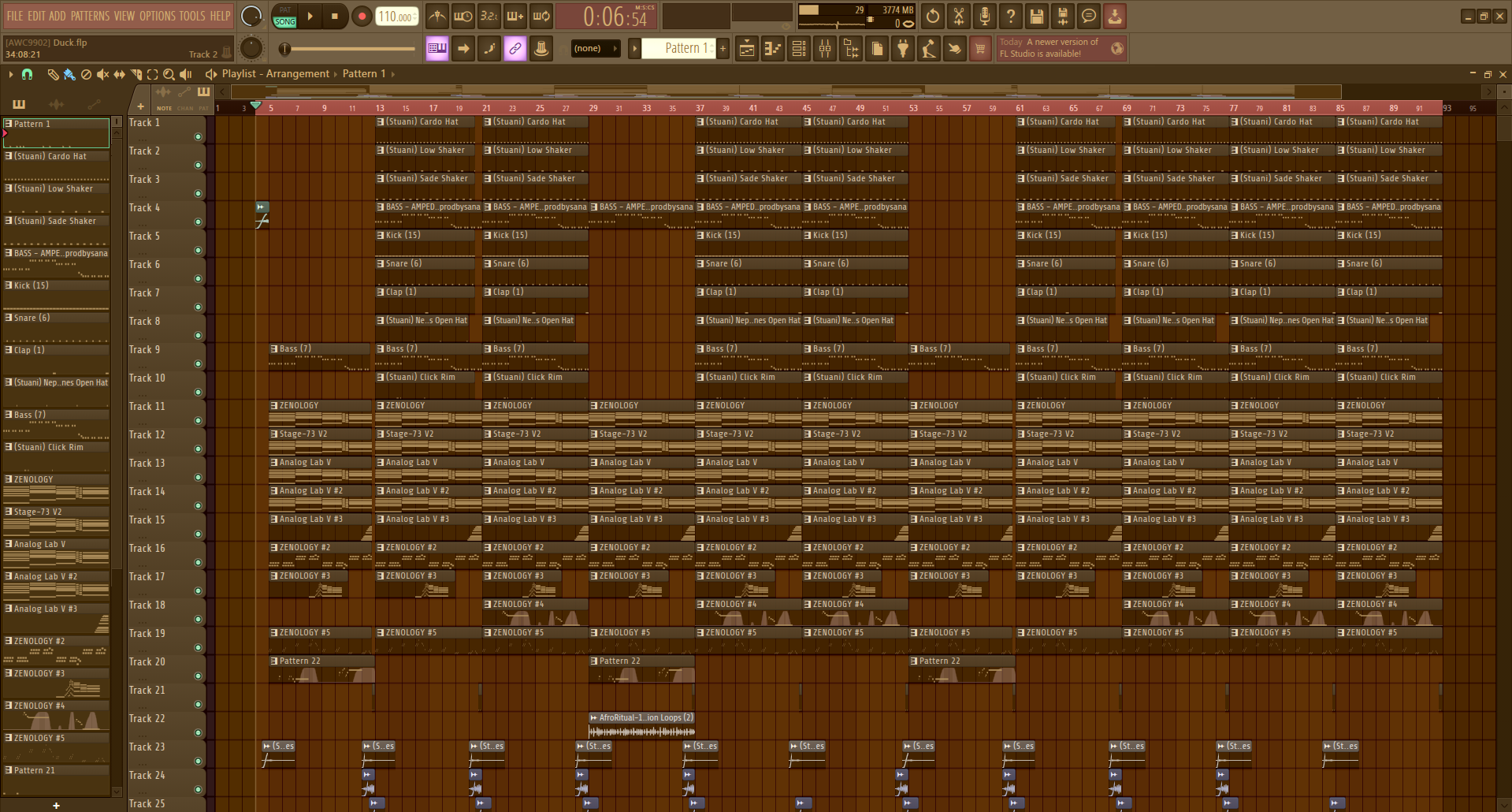
Task: Open the piano roll icon
Action: tap(773, 49)
